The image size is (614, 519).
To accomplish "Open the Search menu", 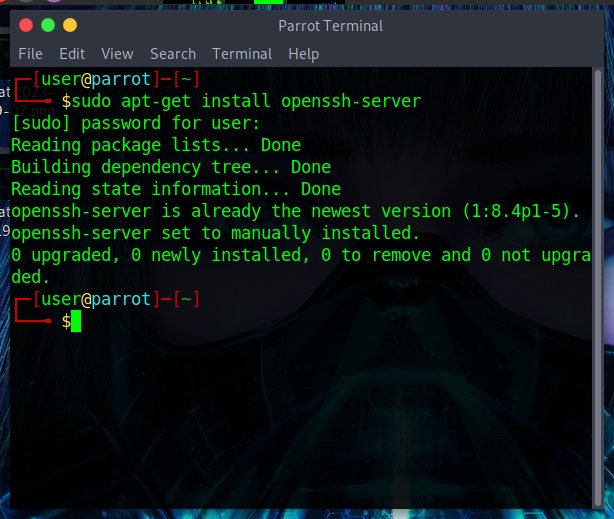I will click(173, 54).
